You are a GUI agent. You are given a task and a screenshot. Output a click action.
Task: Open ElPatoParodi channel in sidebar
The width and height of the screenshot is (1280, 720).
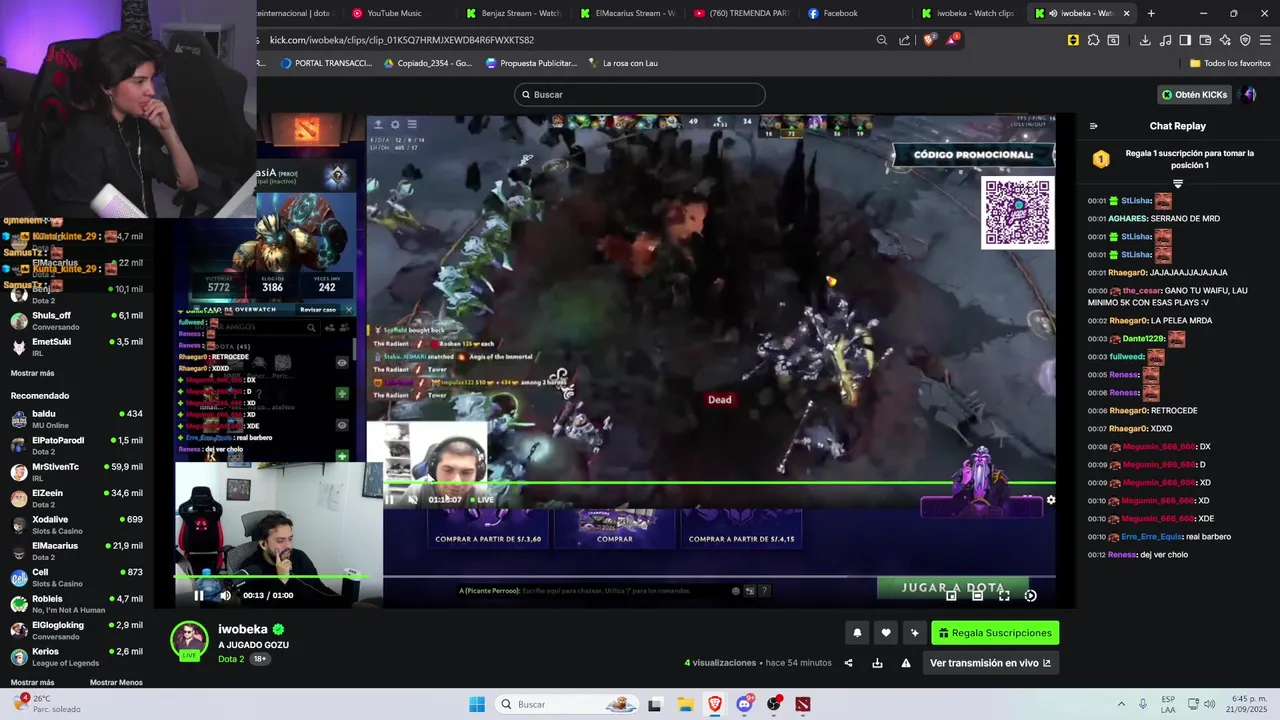(x=77, y=445)
